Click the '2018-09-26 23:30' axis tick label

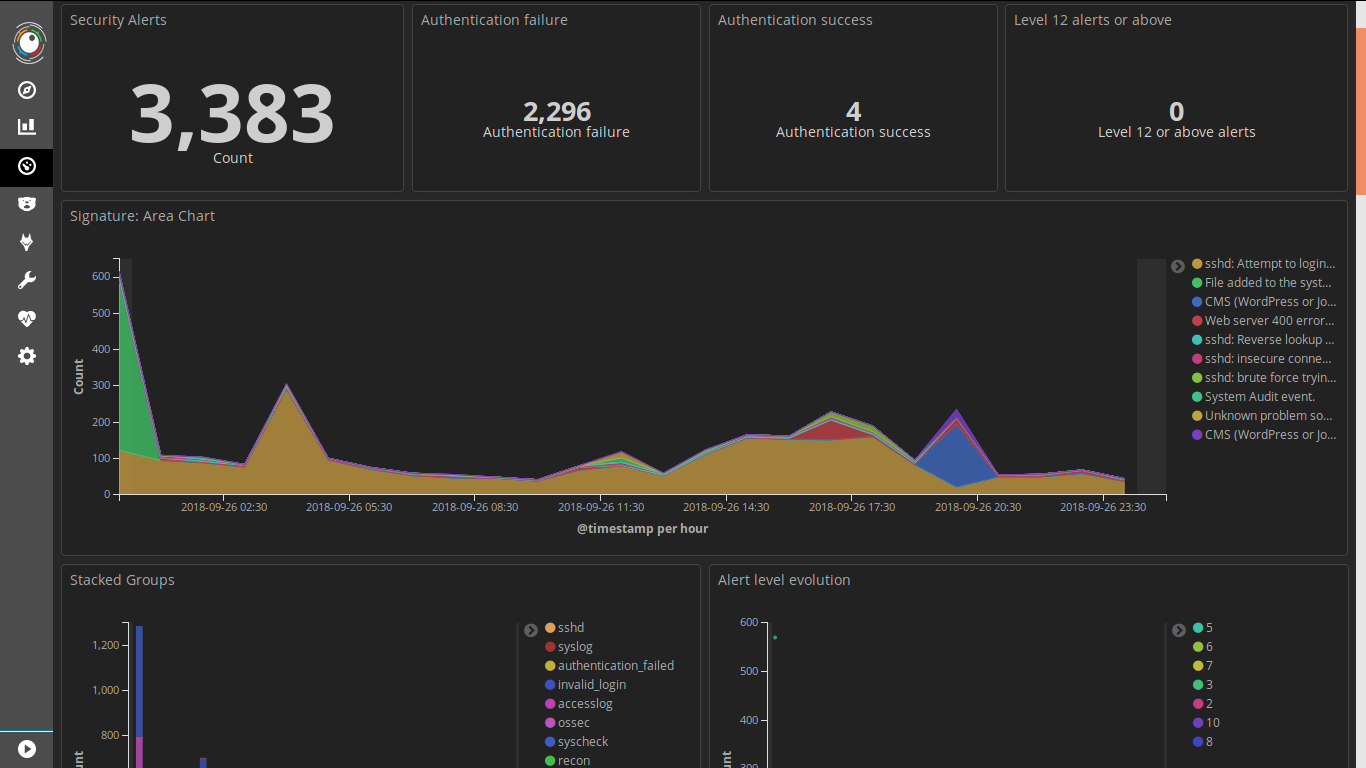1103,507
